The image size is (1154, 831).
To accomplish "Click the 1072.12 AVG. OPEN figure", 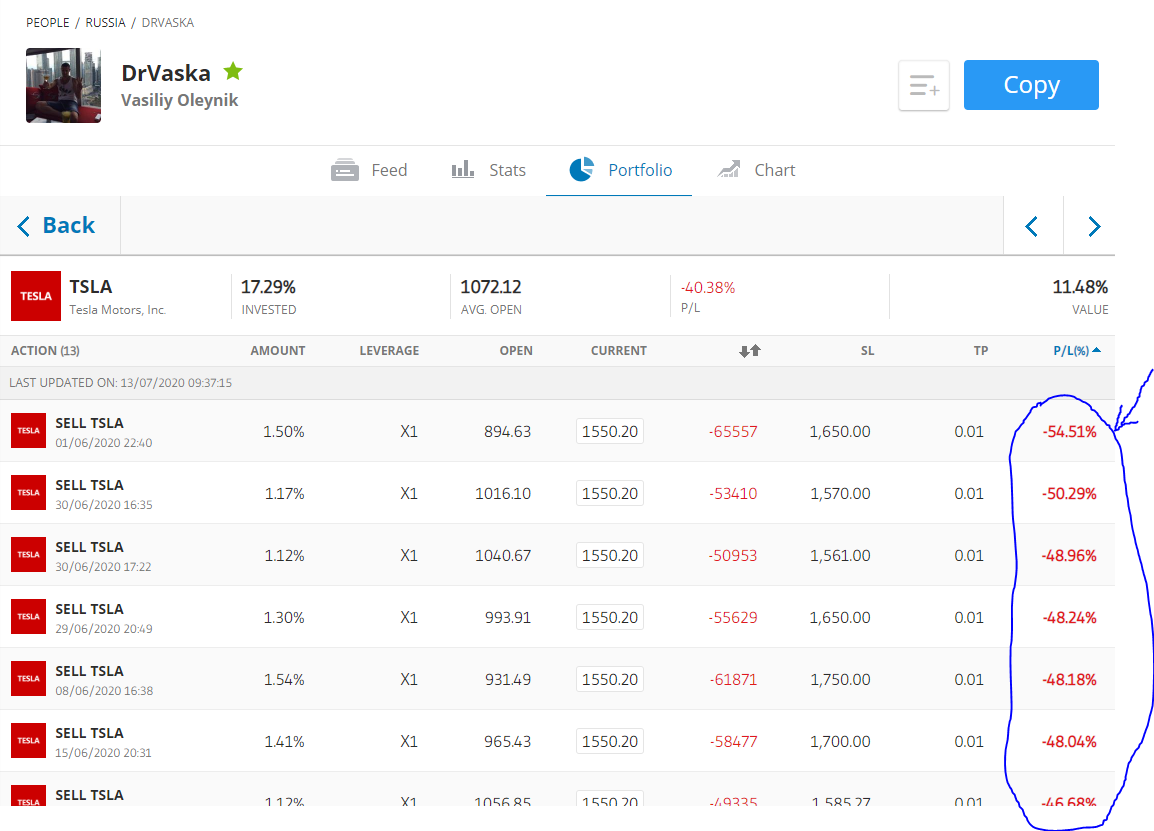I will click(491, 286).
